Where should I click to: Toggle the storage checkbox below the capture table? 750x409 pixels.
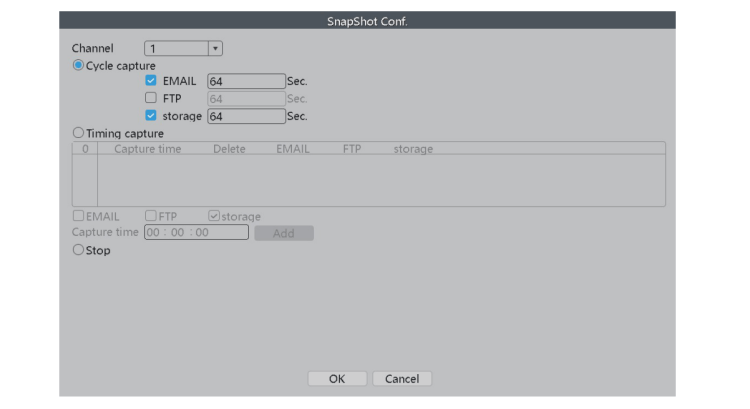tap(214, 216)
